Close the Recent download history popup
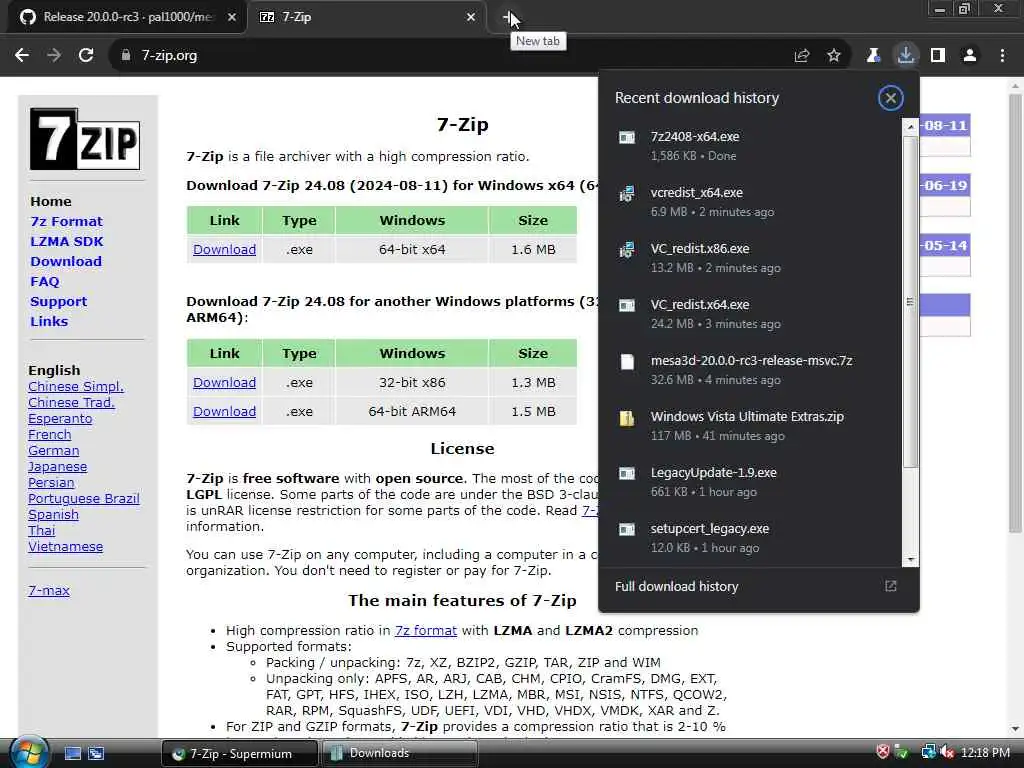Viewport: 1024px width, 768px height. click(890, 98)
